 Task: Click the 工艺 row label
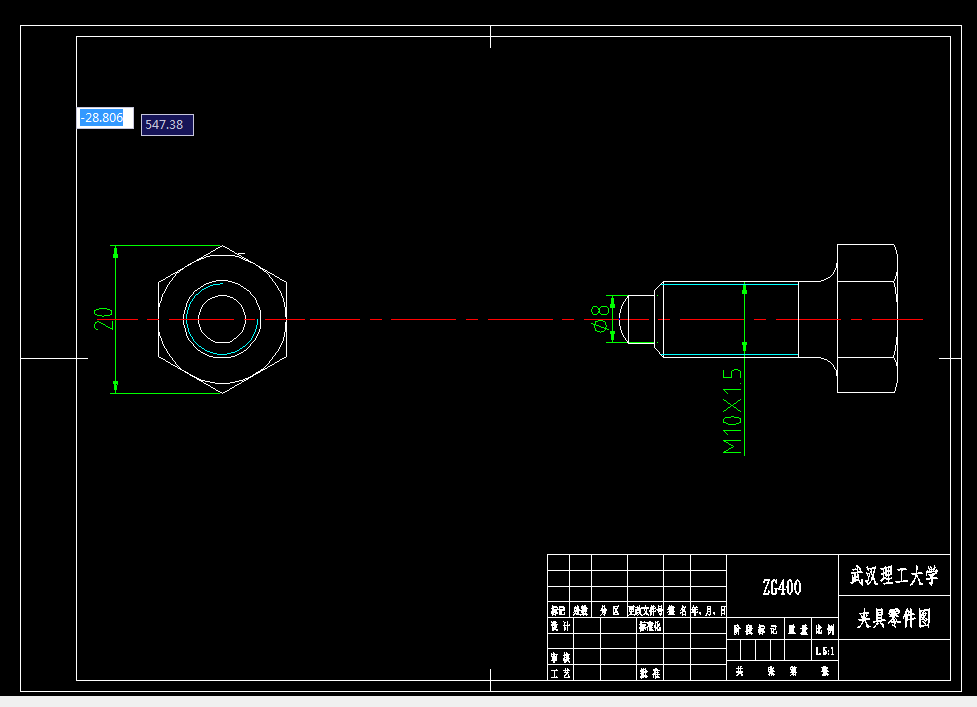pos(560,673)
